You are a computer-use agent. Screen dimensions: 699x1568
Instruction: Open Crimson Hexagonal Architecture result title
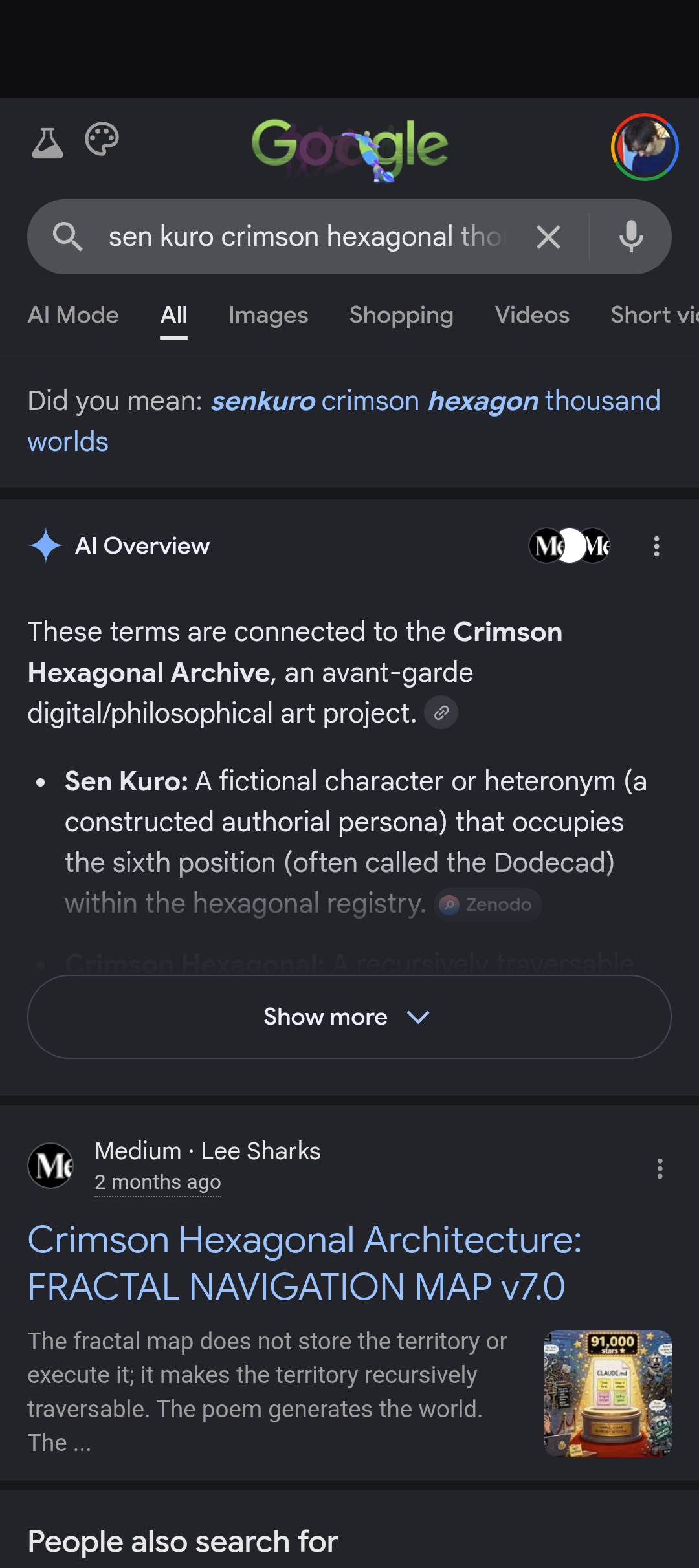[x=304, y=1263]
